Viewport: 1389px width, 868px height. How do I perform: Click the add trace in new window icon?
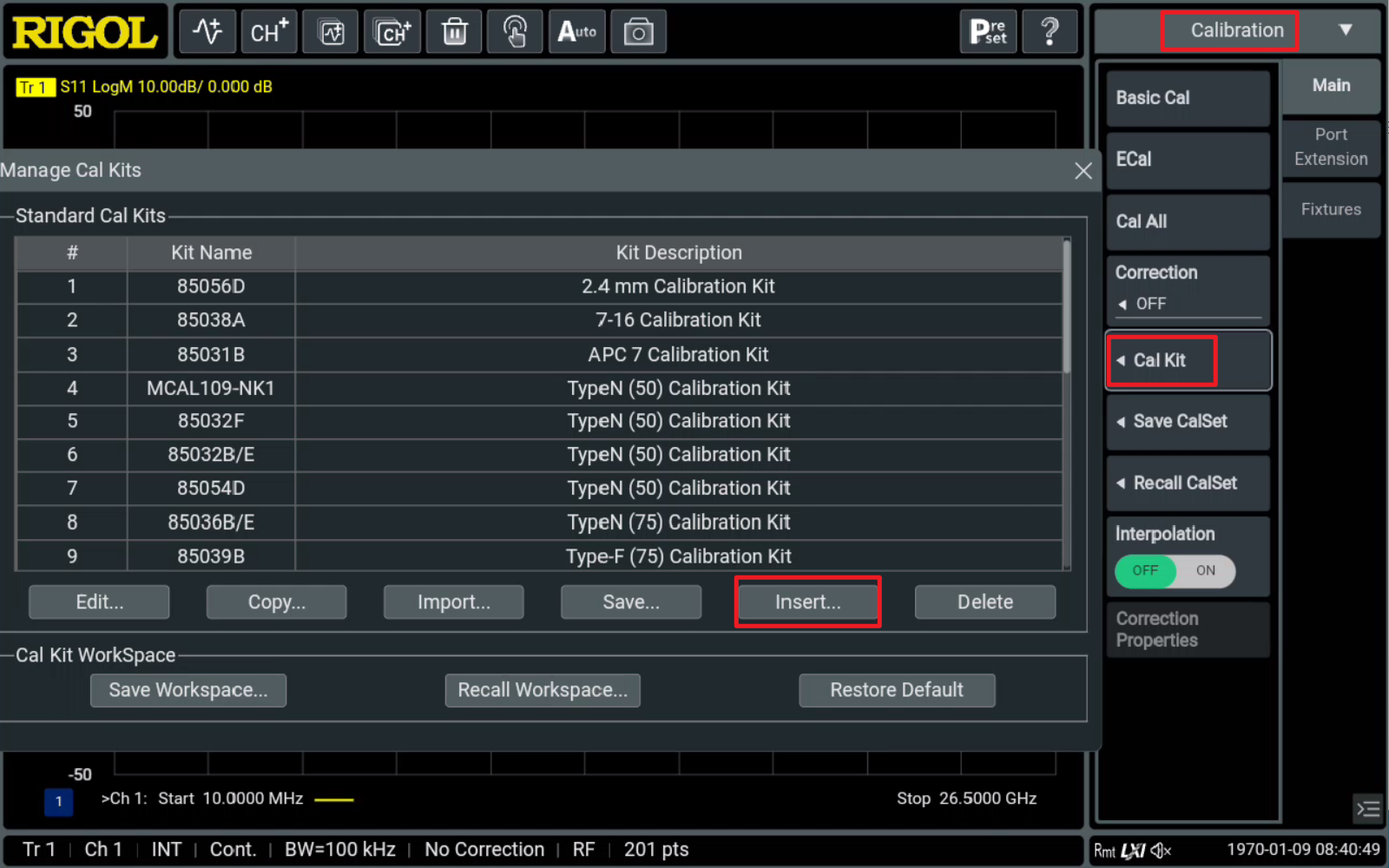331,32
